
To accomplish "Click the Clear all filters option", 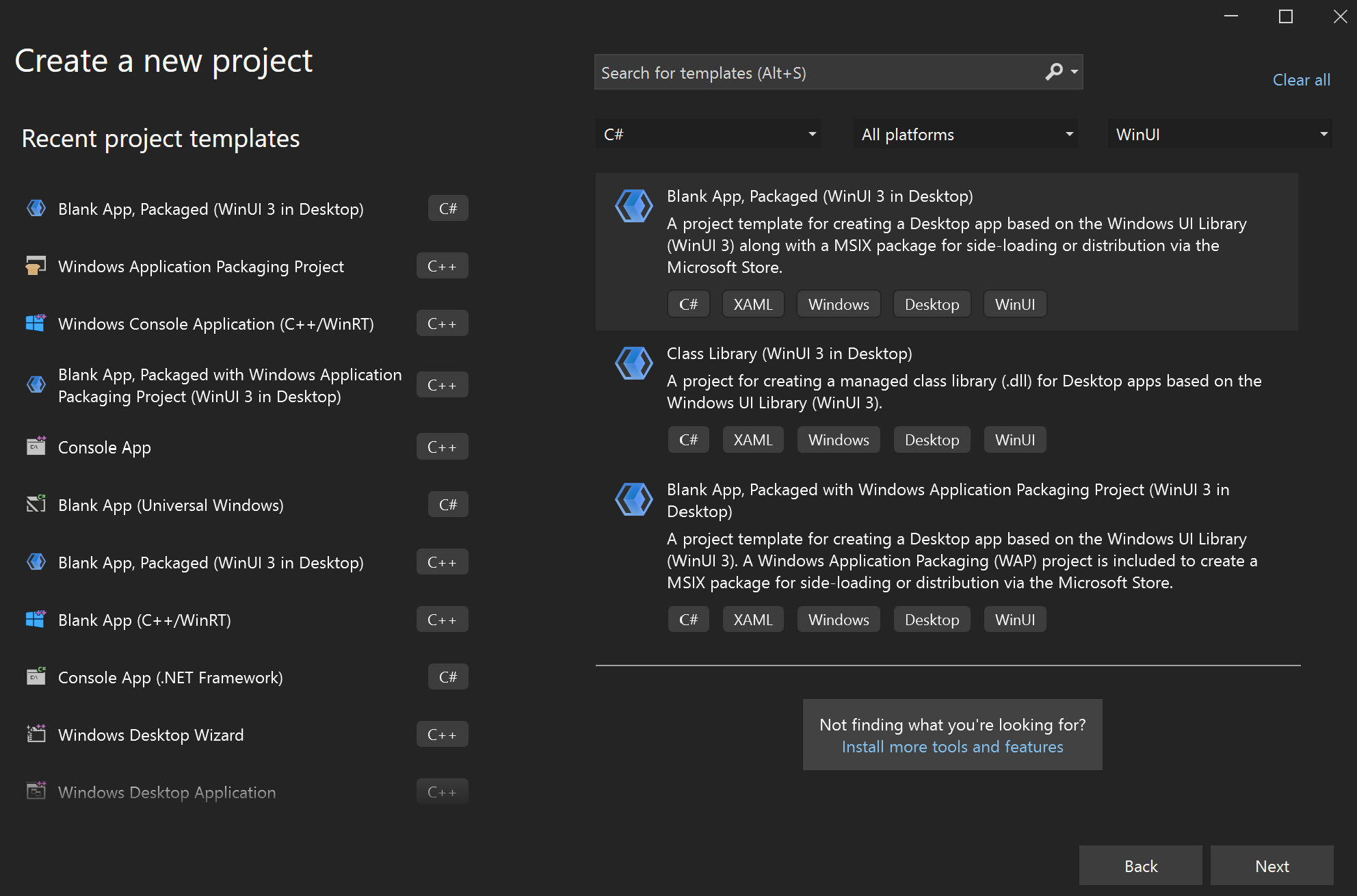I will coord(1301,80).
